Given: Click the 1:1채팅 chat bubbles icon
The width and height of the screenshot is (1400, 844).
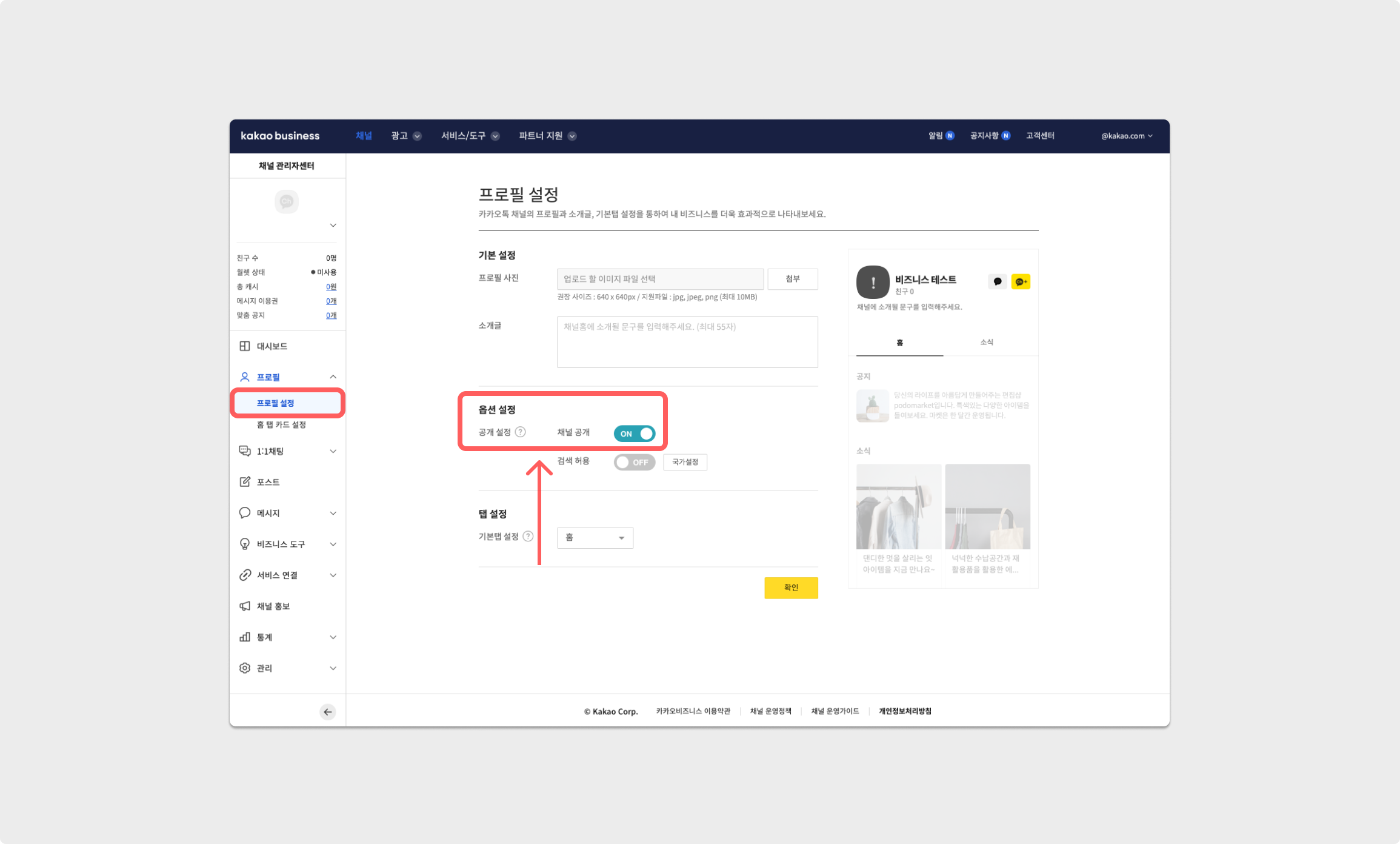Looking at the screenshot, I should click(x=245, y=451).
